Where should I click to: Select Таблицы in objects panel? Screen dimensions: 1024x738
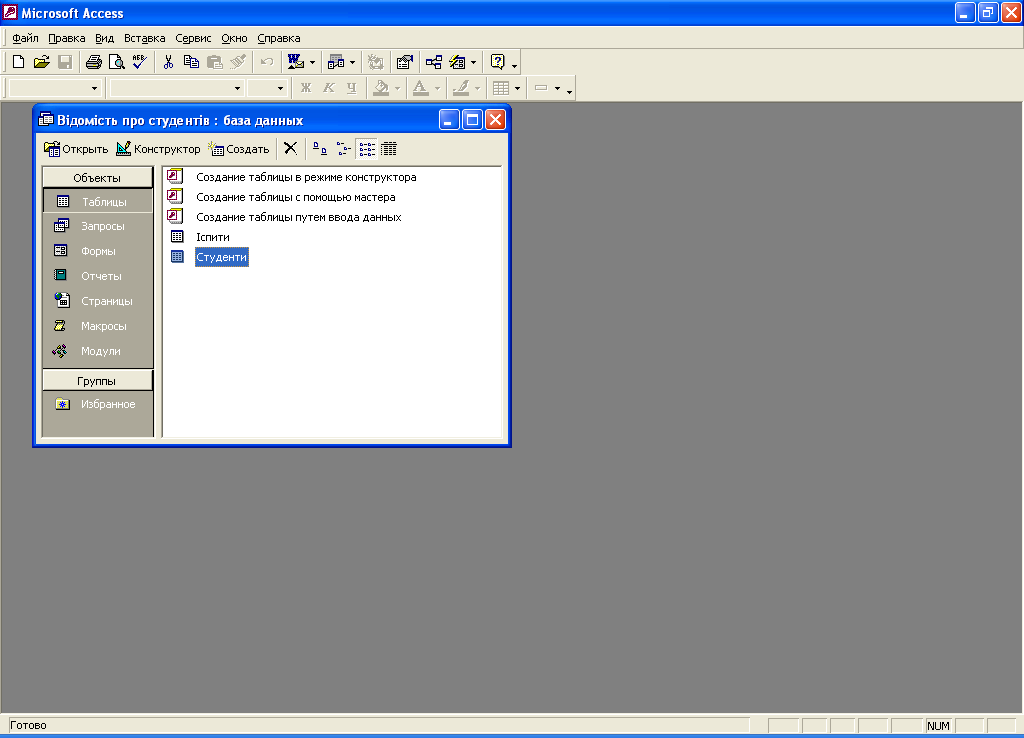pos(97,202)
